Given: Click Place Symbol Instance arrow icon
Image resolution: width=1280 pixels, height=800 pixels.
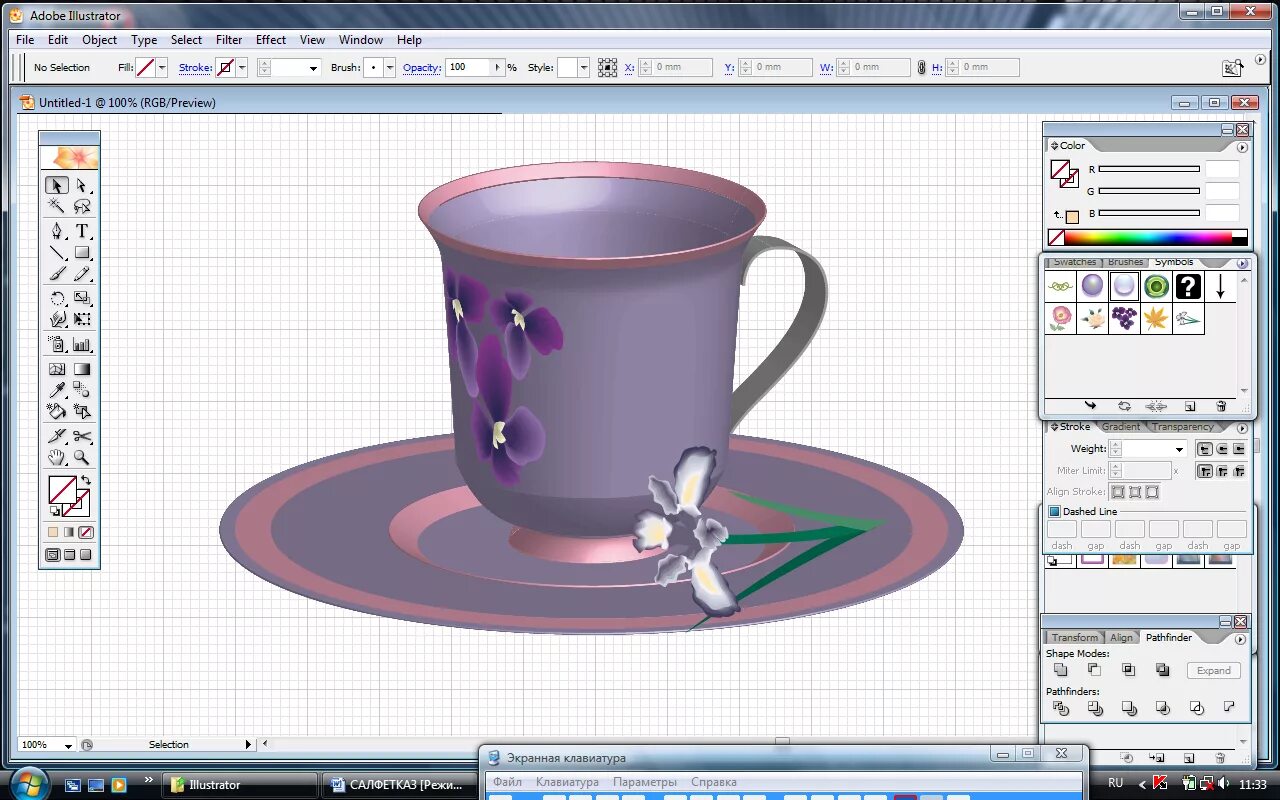Looking at the screenshot, I should pos(1090,407).
